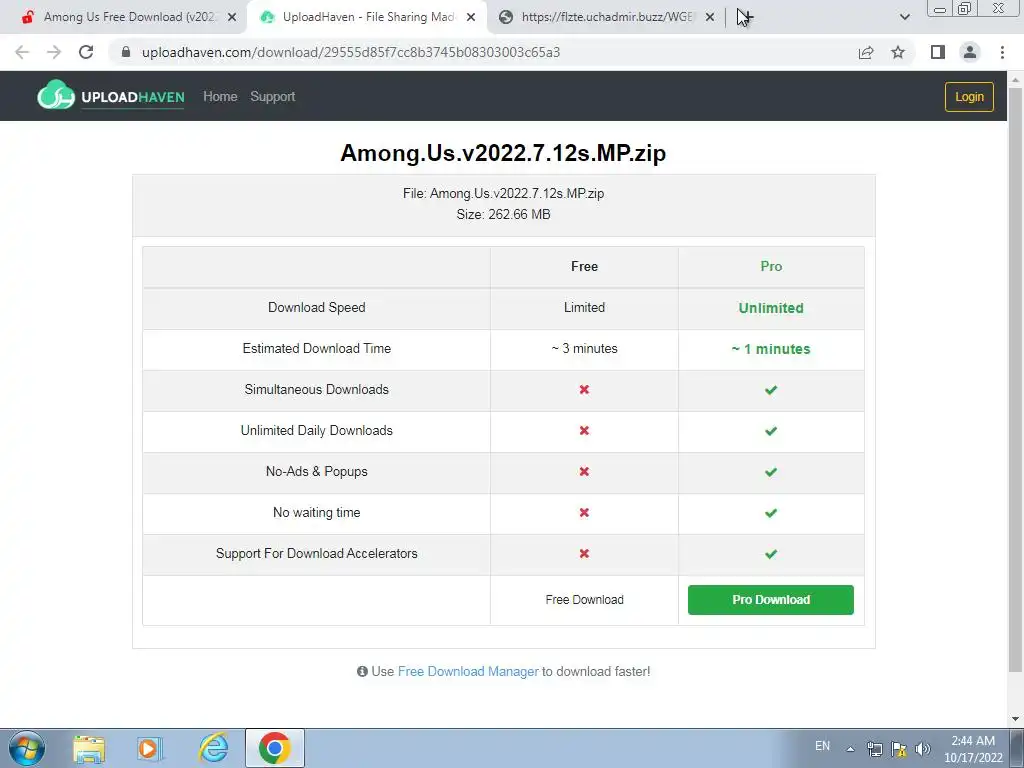This screenshot has height=768, width=1024.
Task: Click red X for Unlimited Daily Downloads
Action: pos(584,430)
